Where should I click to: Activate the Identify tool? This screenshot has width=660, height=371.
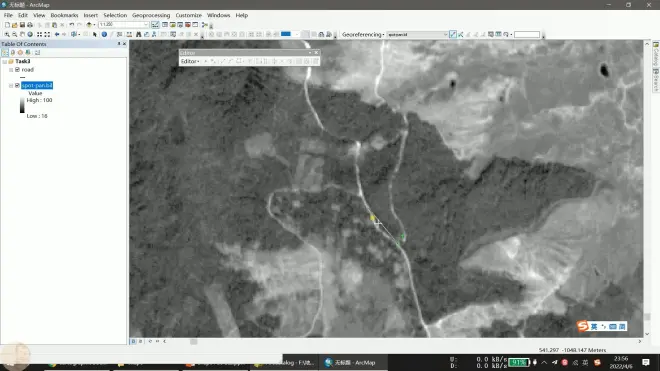(104, 35)
